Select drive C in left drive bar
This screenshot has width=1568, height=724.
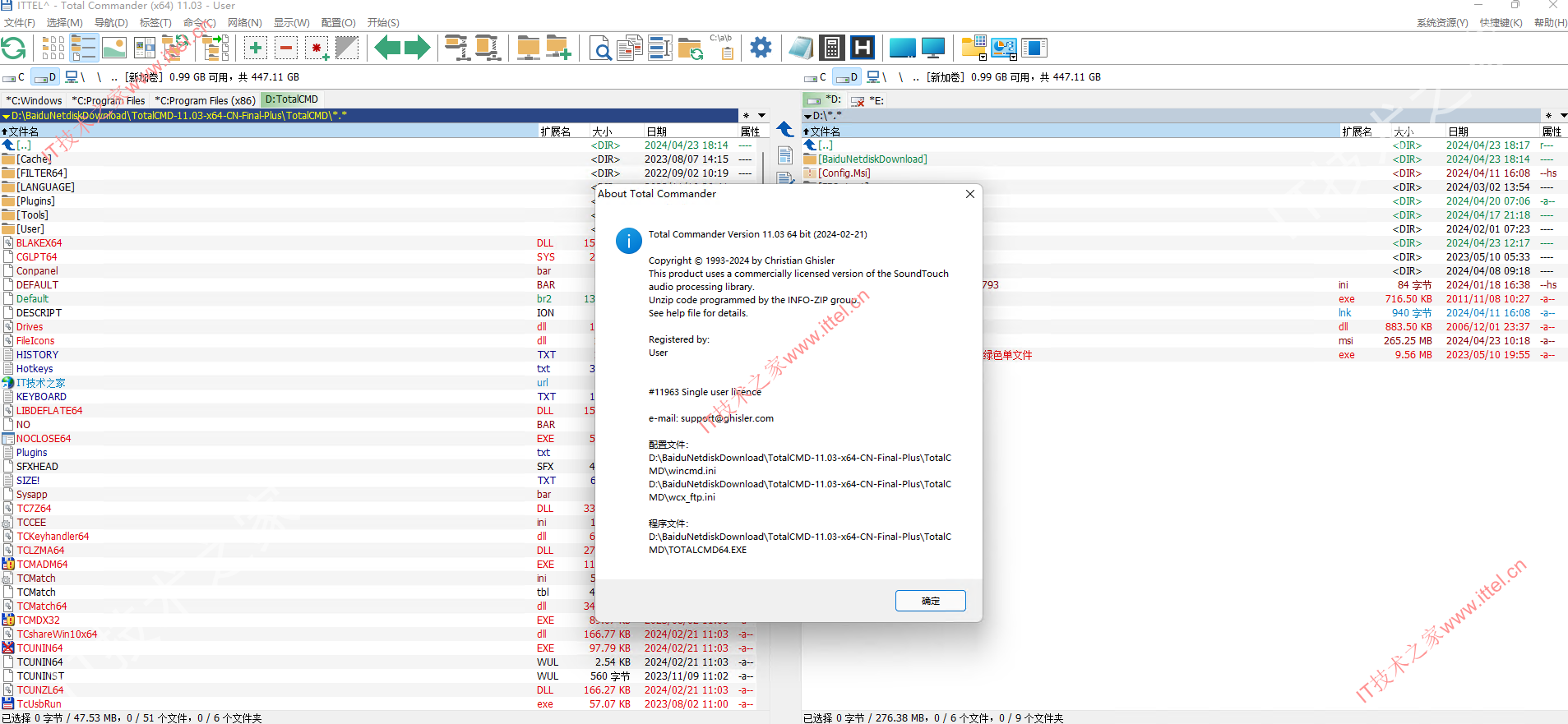click(x=15, y=77)
